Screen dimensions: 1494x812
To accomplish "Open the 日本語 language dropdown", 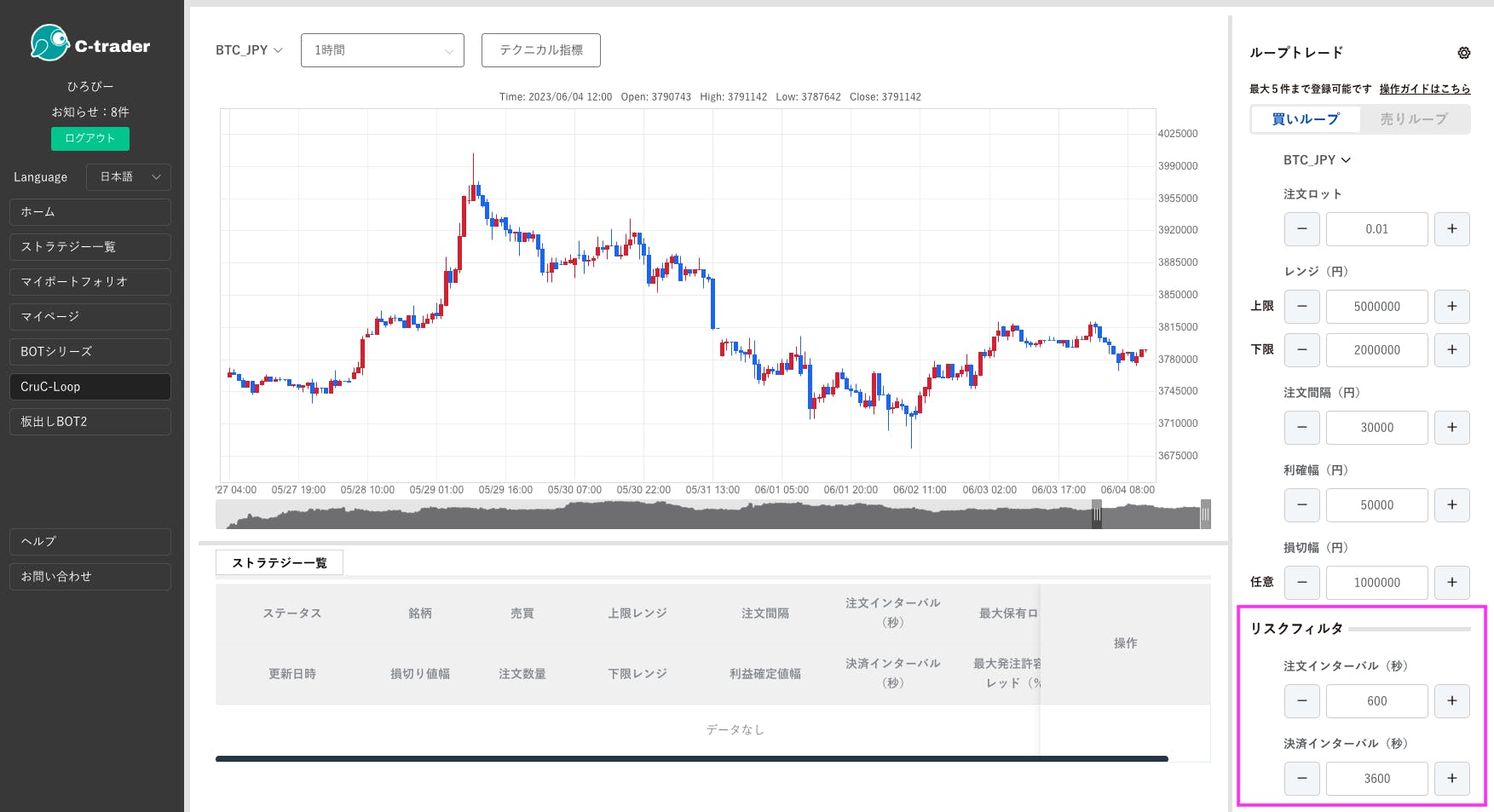I will coord(127,176).
